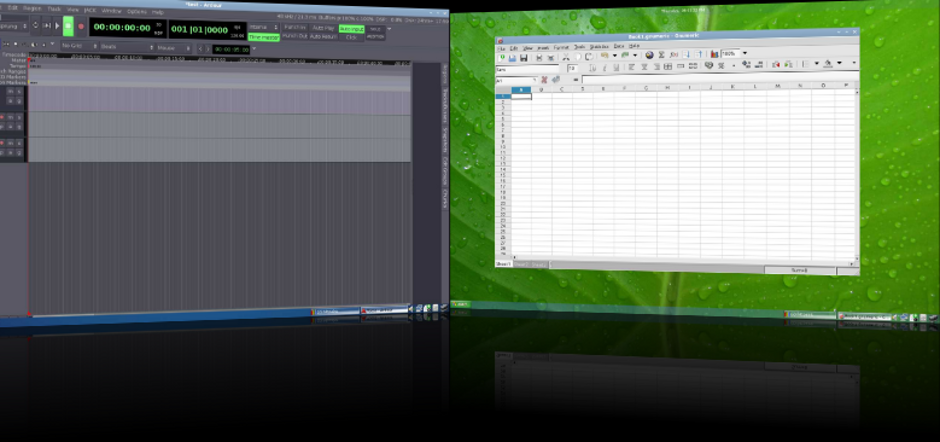Open the 100% zoom dropdown in Gnumeric
The height and width of the screenshot is (442, 940).
(x=745, y=53)
